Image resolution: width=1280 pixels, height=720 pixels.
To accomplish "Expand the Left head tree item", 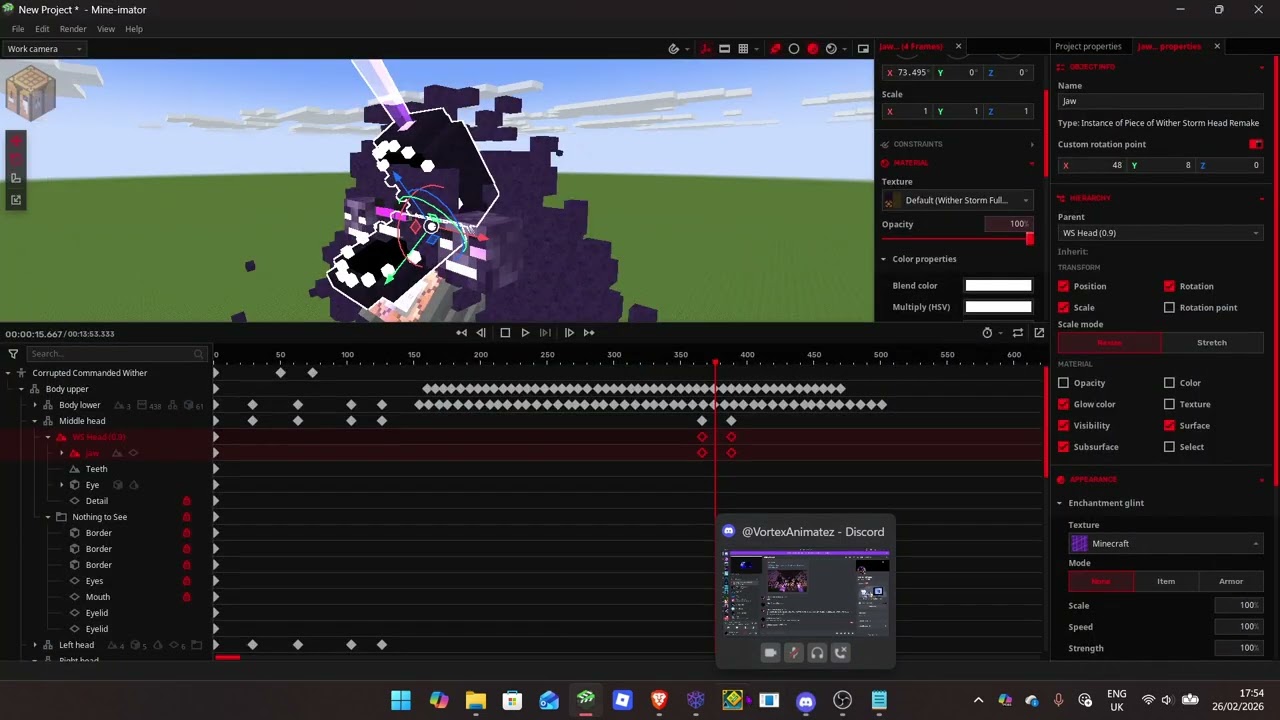I will [35, 645].
